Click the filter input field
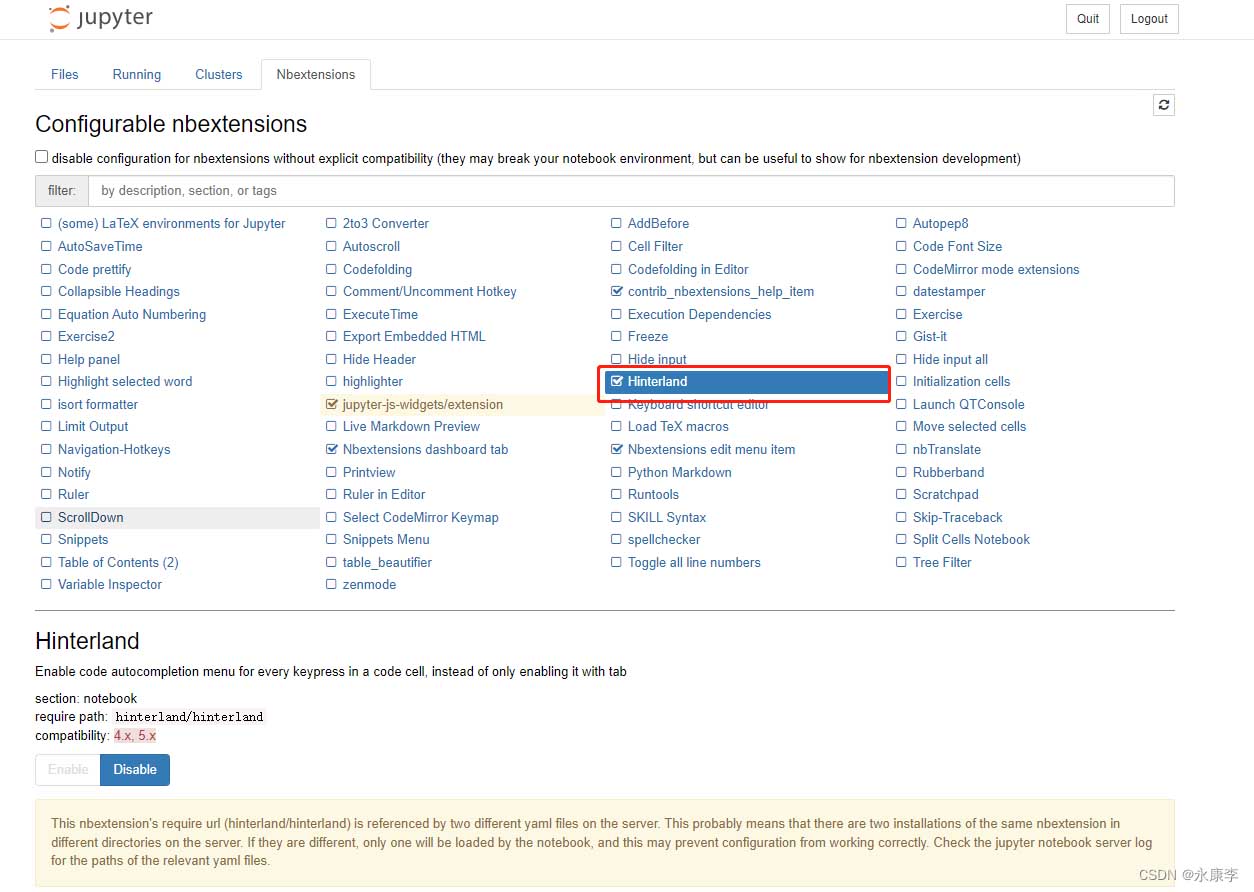 [x=631, y=191]
